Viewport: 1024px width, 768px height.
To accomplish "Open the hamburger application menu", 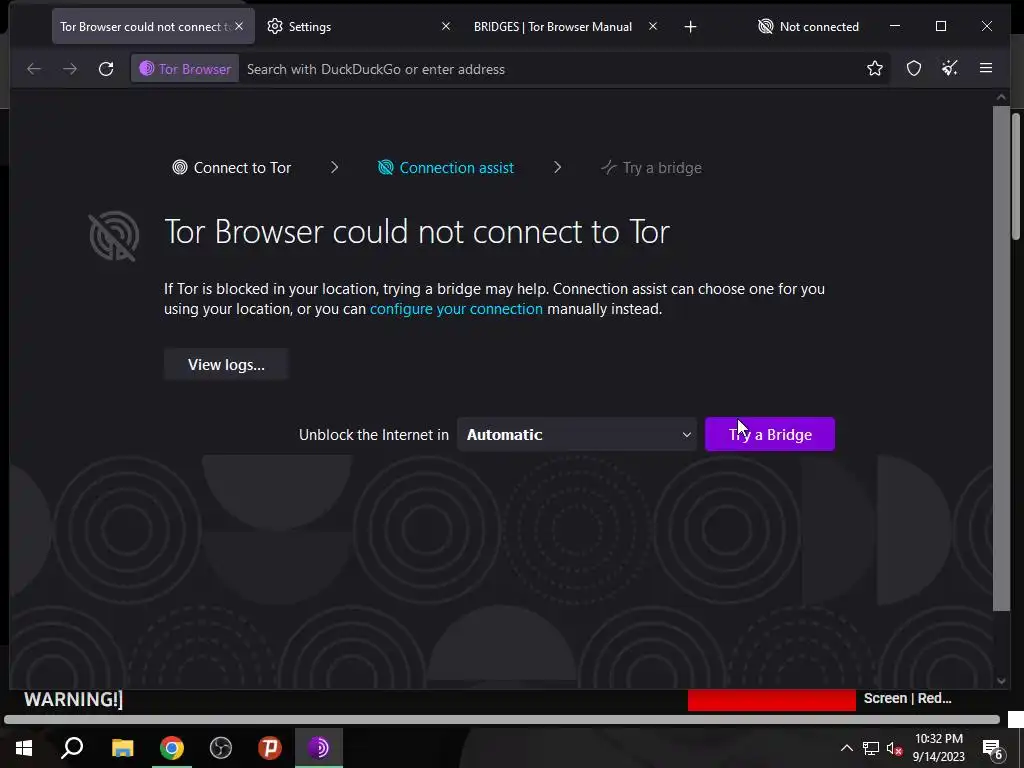I will click(985, 69).
